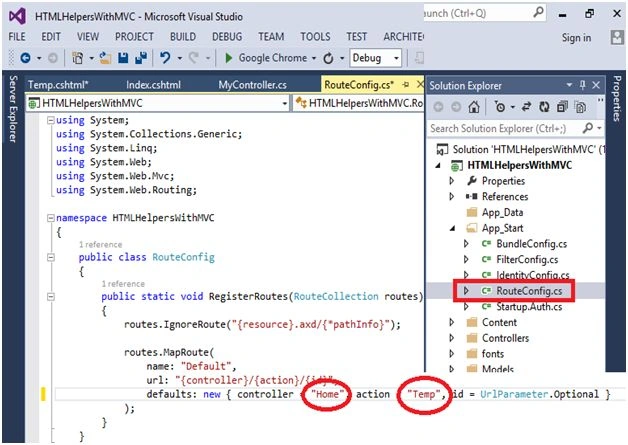This screenshot has height=445, width=628.
Task: Pin the Solution Explorer panel with the pin icon
Action: [583, 85]
